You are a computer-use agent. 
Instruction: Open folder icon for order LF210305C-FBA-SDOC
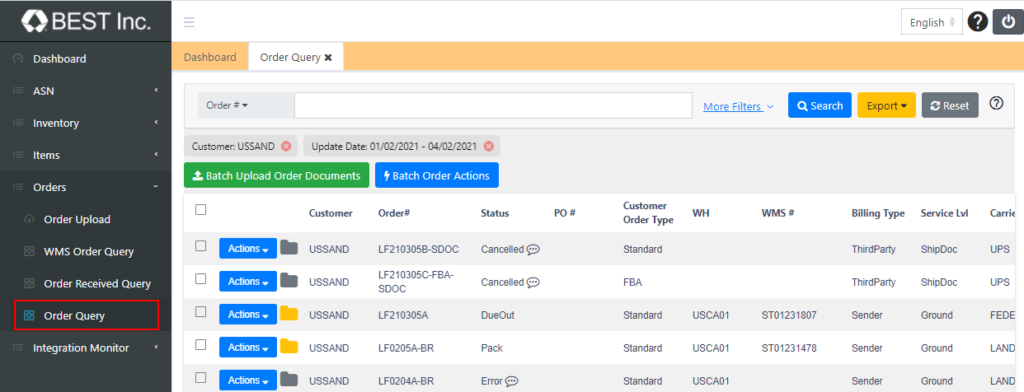[x=289, y=281]
